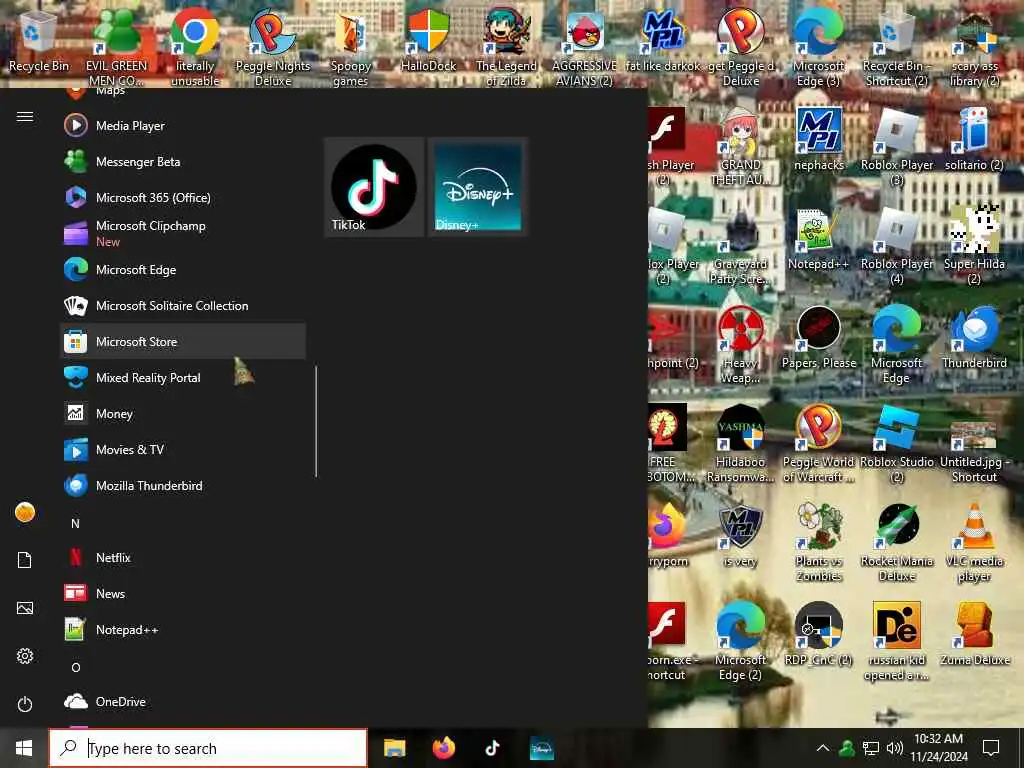Select Roblox Studio (2) desktop icon
This screenshot has width=1024, height=768.
[897, 443]
